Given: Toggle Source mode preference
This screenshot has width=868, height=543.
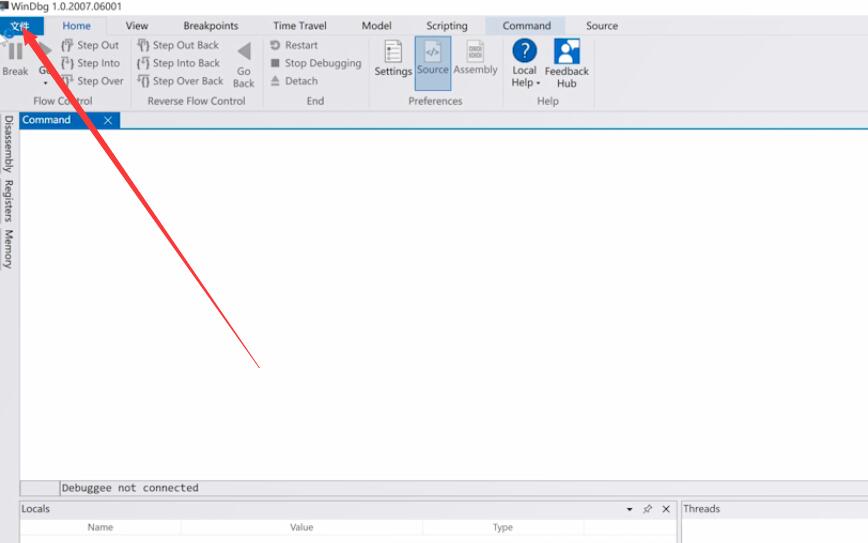Looking at the screenshot, I should pyautogui.click(x=432, y=63).
